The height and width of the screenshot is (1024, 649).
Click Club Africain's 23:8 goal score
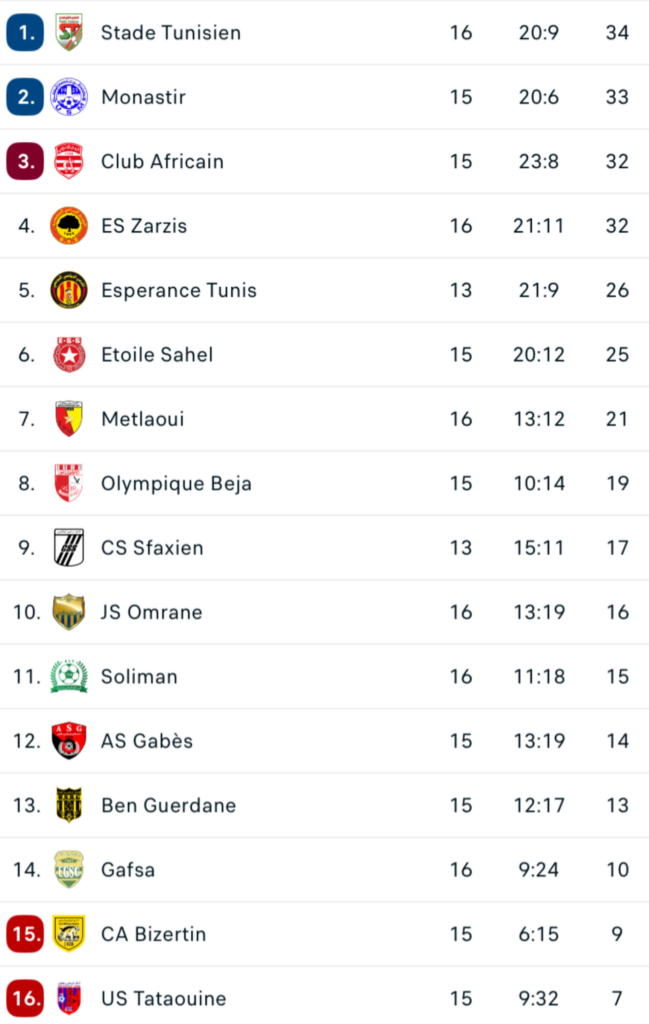click(x=539, y=162)
